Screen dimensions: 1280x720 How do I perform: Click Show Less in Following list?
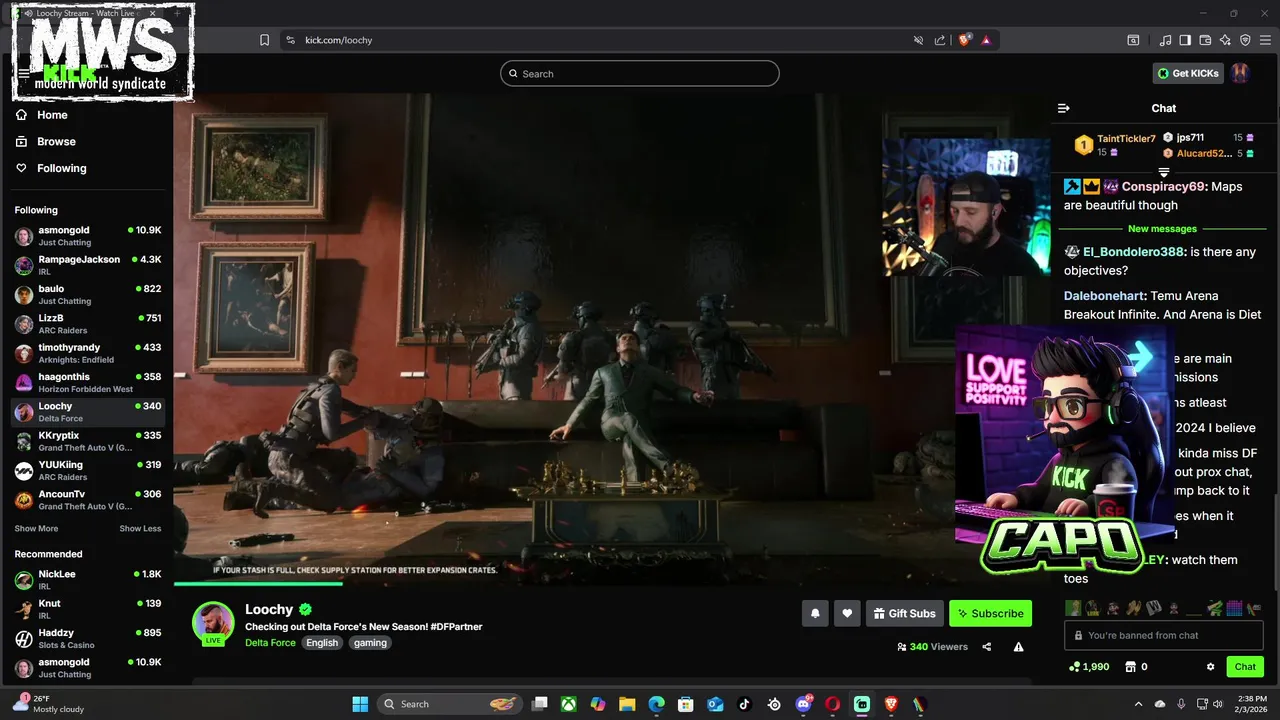tap(140, 529)
